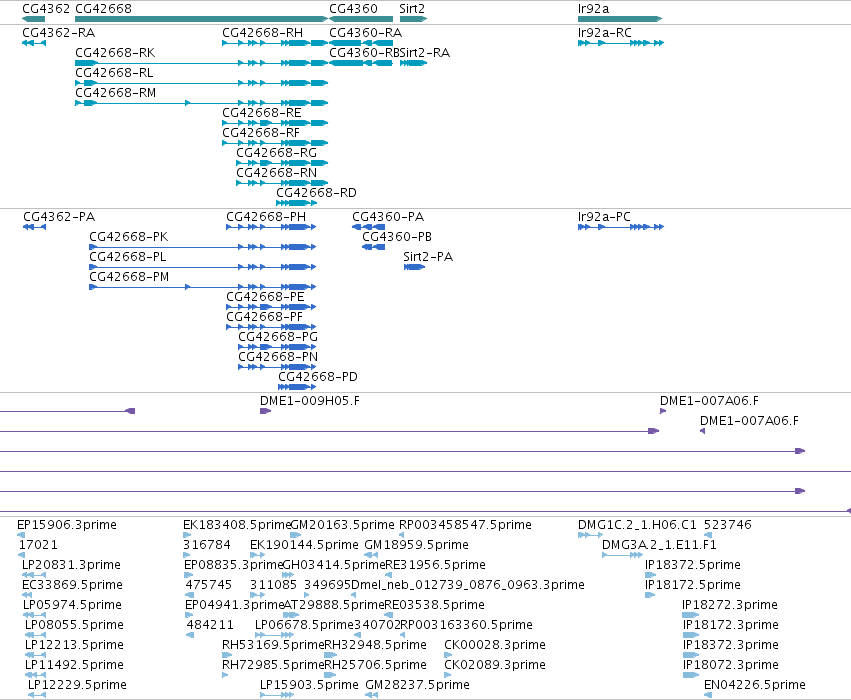Screen dimensions: 851x700
Task: Select the CG4360 gene label
Action: (x=353, y=9)
